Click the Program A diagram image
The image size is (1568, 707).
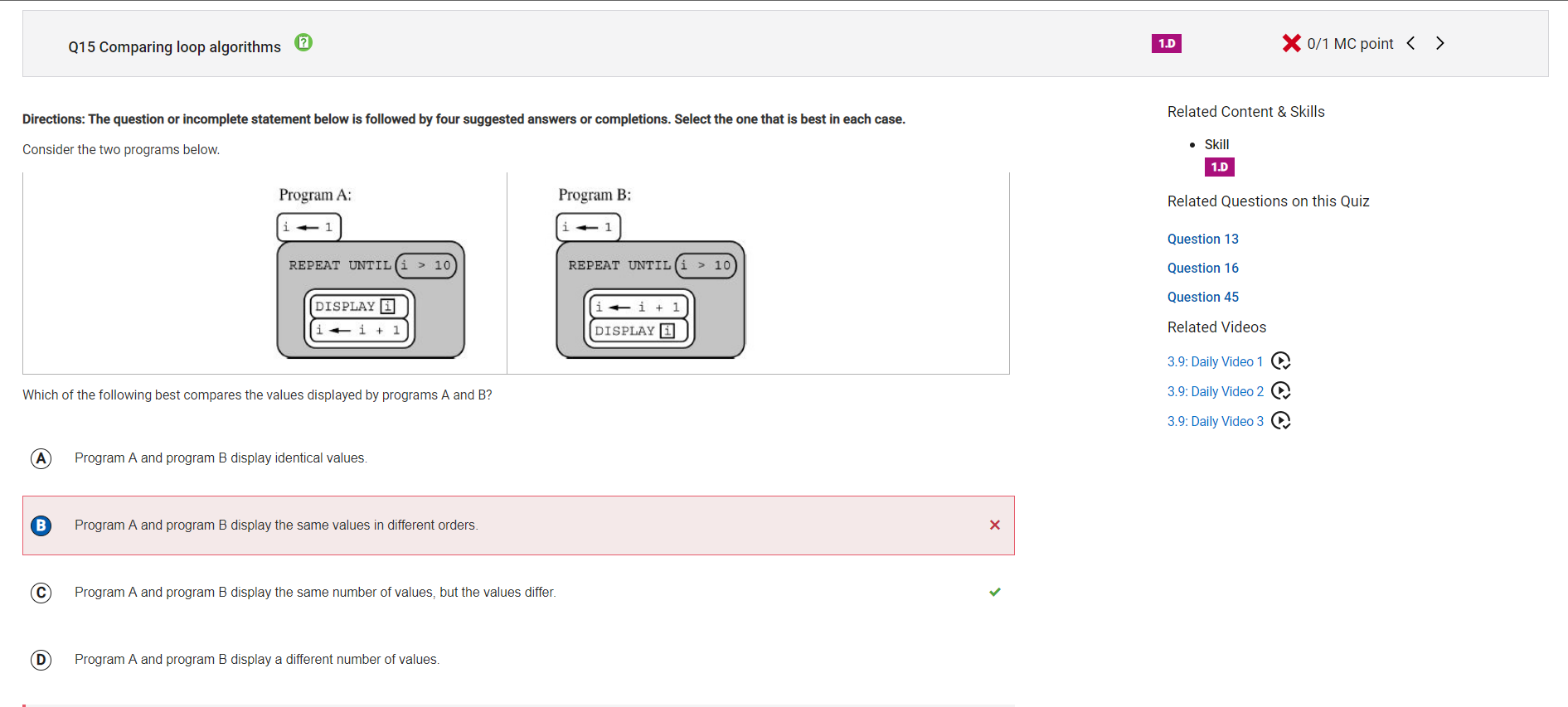pyautogui.click(x=371, y=273)
